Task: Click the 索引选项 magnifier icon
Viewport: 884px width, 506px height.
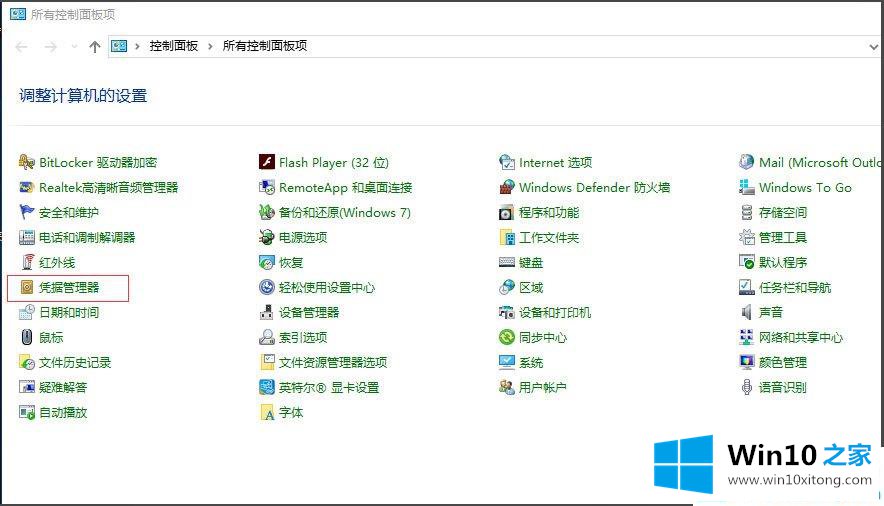Action: click(267, 337)
